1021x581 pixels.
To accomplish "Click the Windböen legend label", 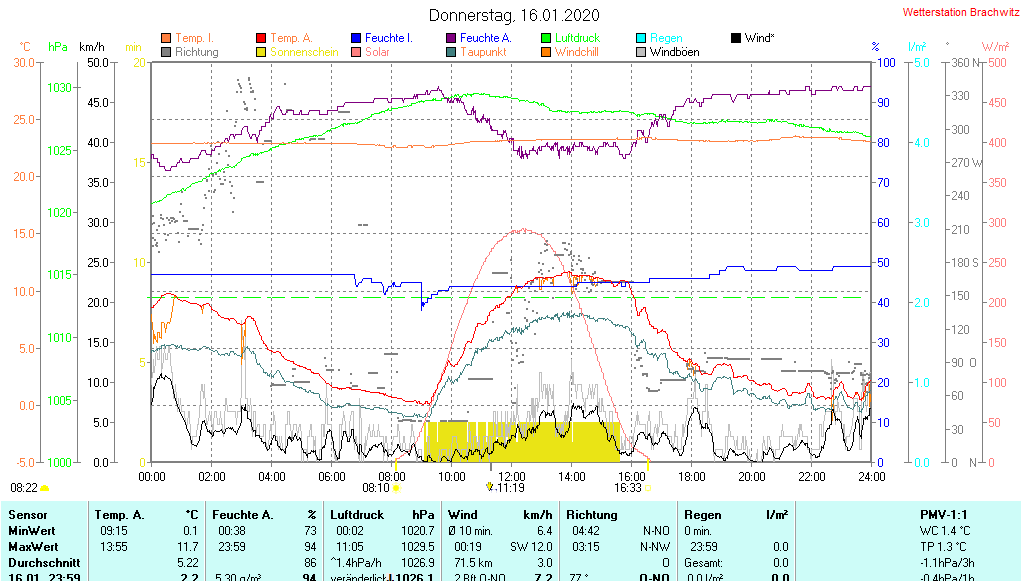I will (674, 52).
